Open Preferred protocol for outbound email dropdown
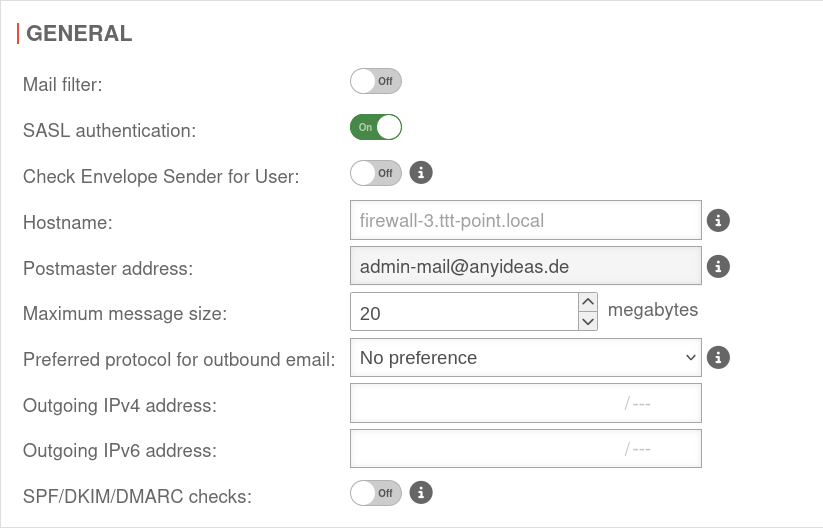823x528 pixels. coord(525,357)
